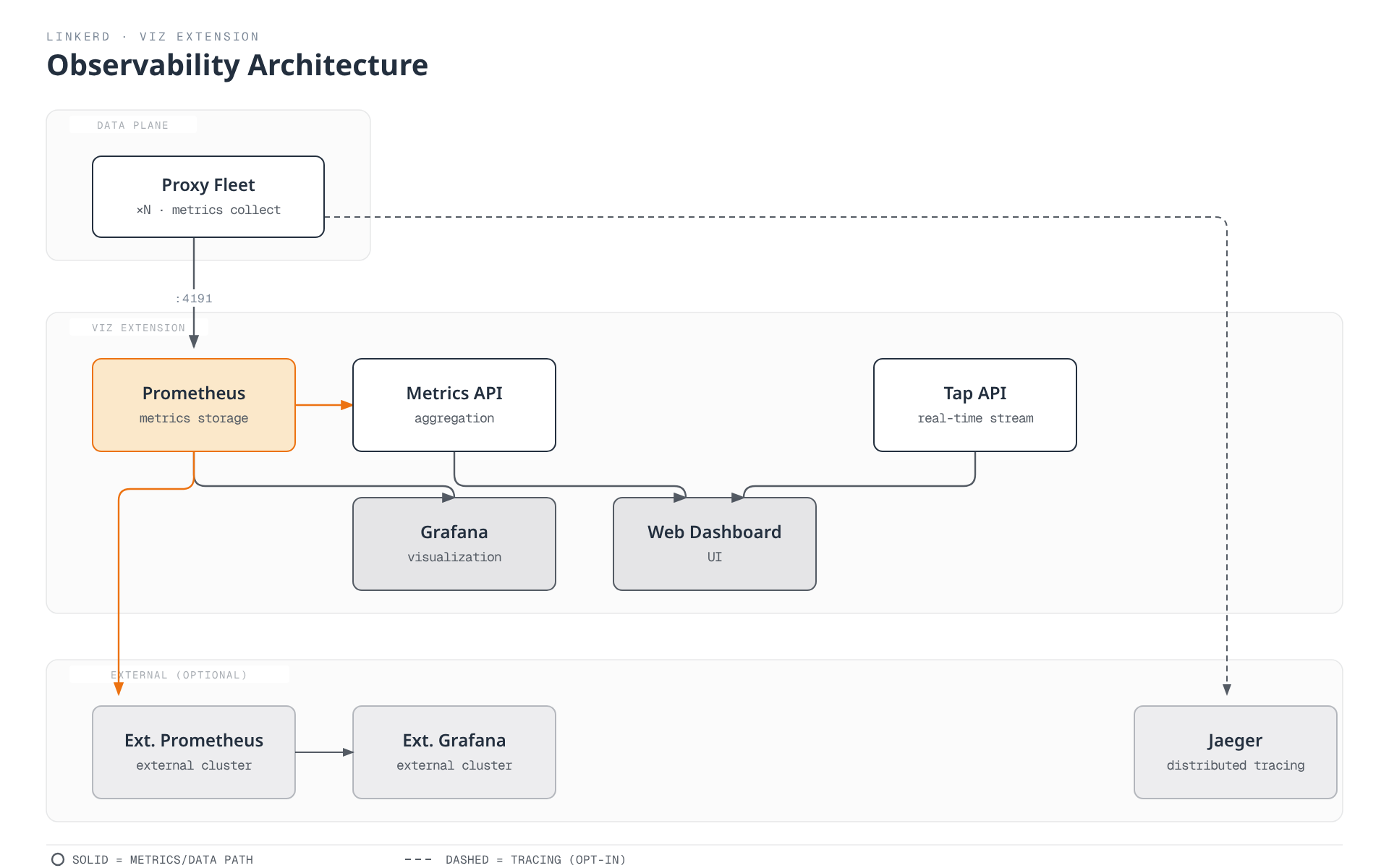Select the Proxy Fleet node
The image size is (1389, 868).
coord(208,197)
